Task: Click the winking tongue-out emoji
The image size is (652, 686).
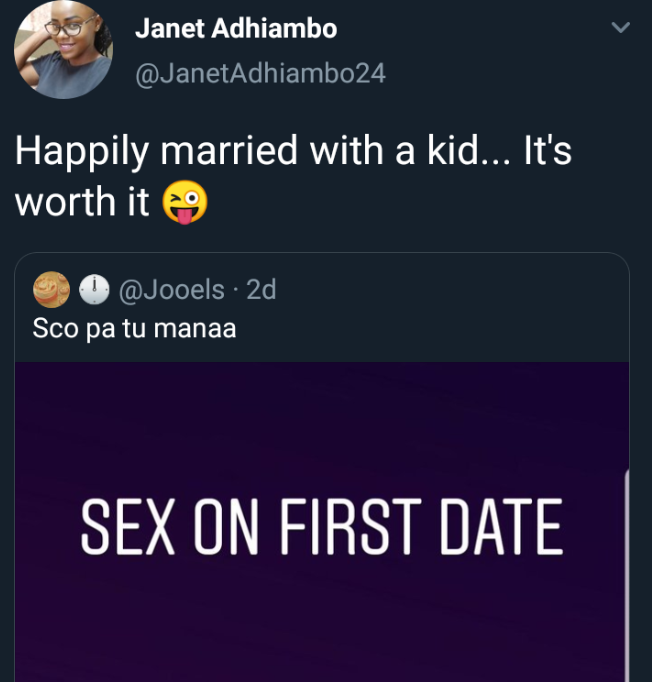Action: [185, 202]
